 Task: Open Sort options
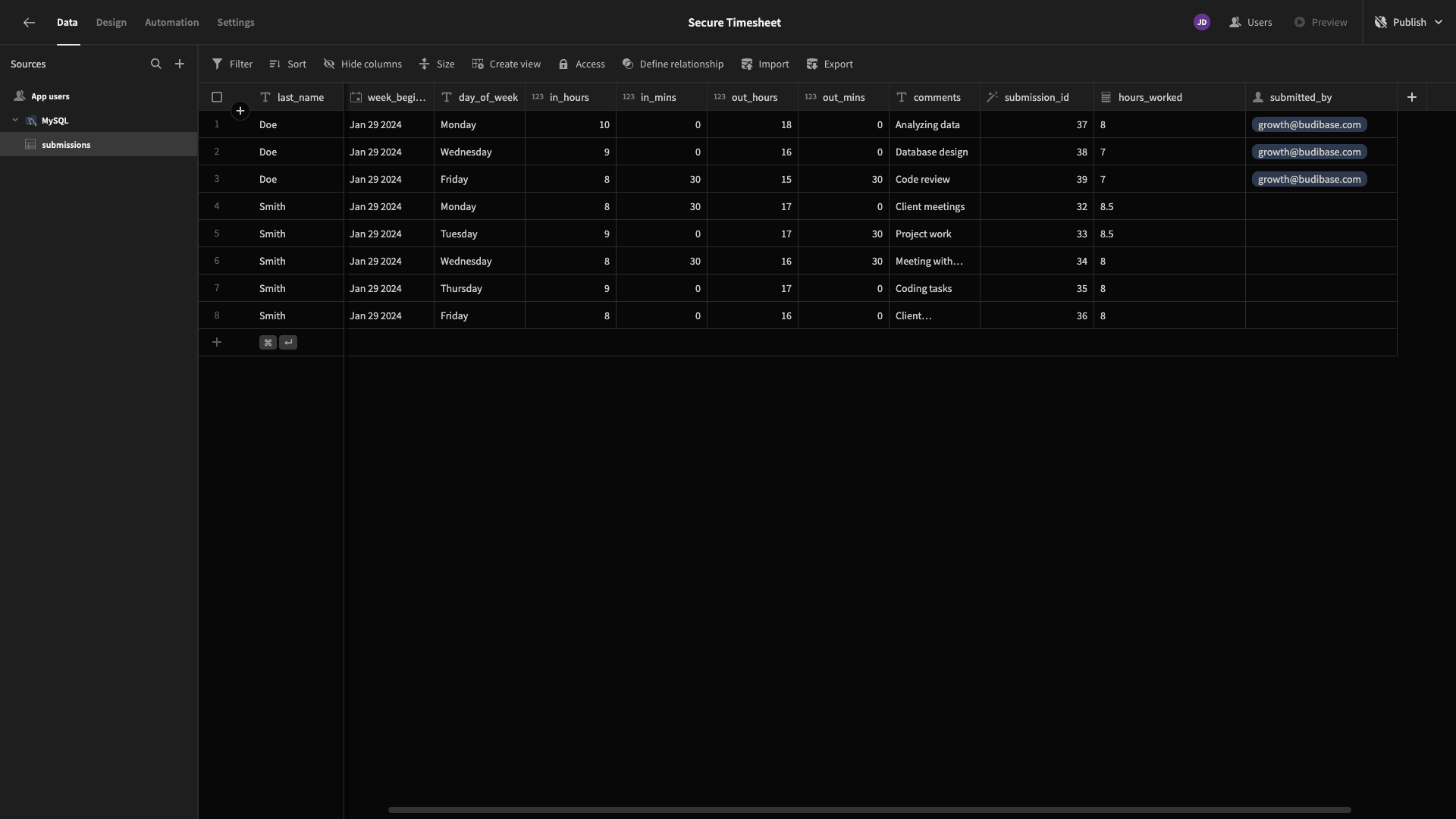288,64
